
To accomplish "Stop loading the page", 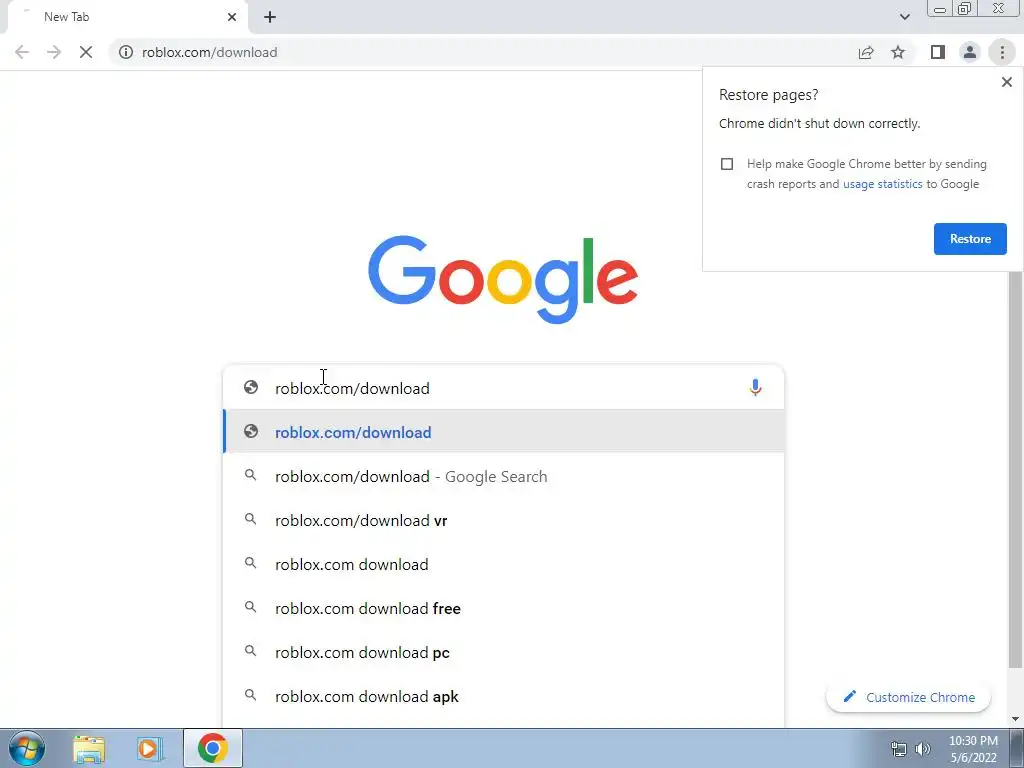I will pos(86,52).
